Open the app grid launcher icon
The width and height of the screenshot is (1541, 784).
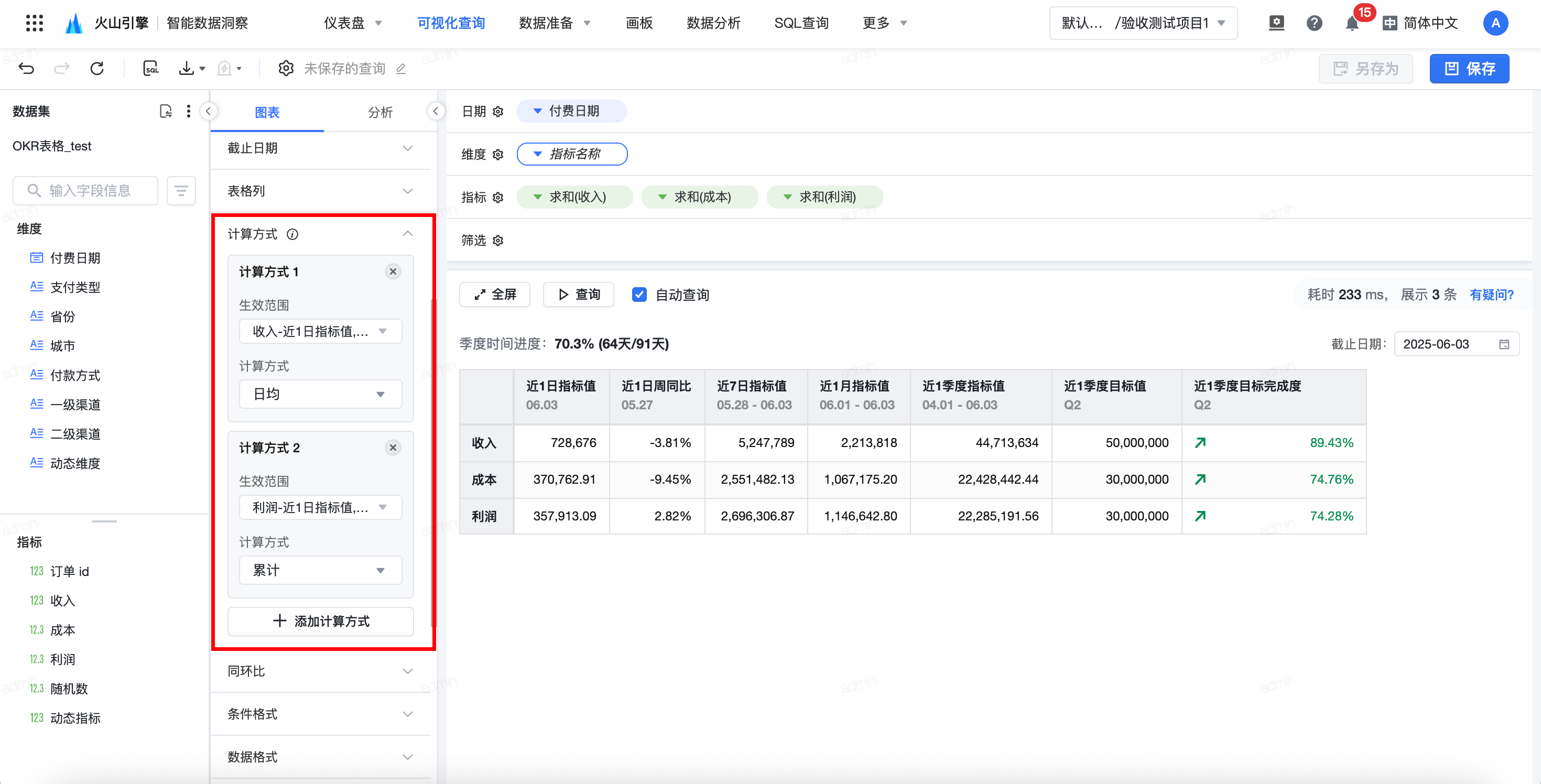(x=35, y=24)
